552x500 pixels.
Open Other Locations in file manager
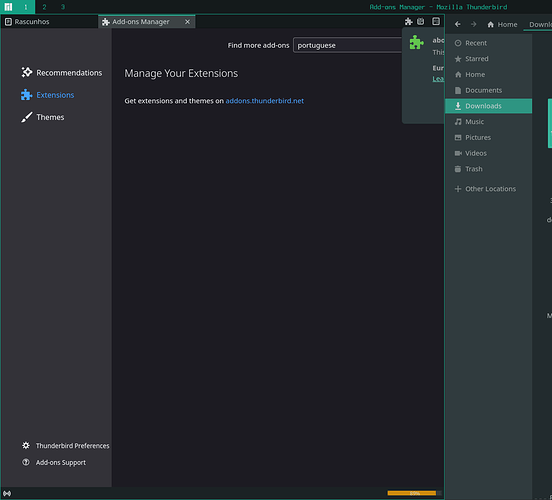click(488, 189)
